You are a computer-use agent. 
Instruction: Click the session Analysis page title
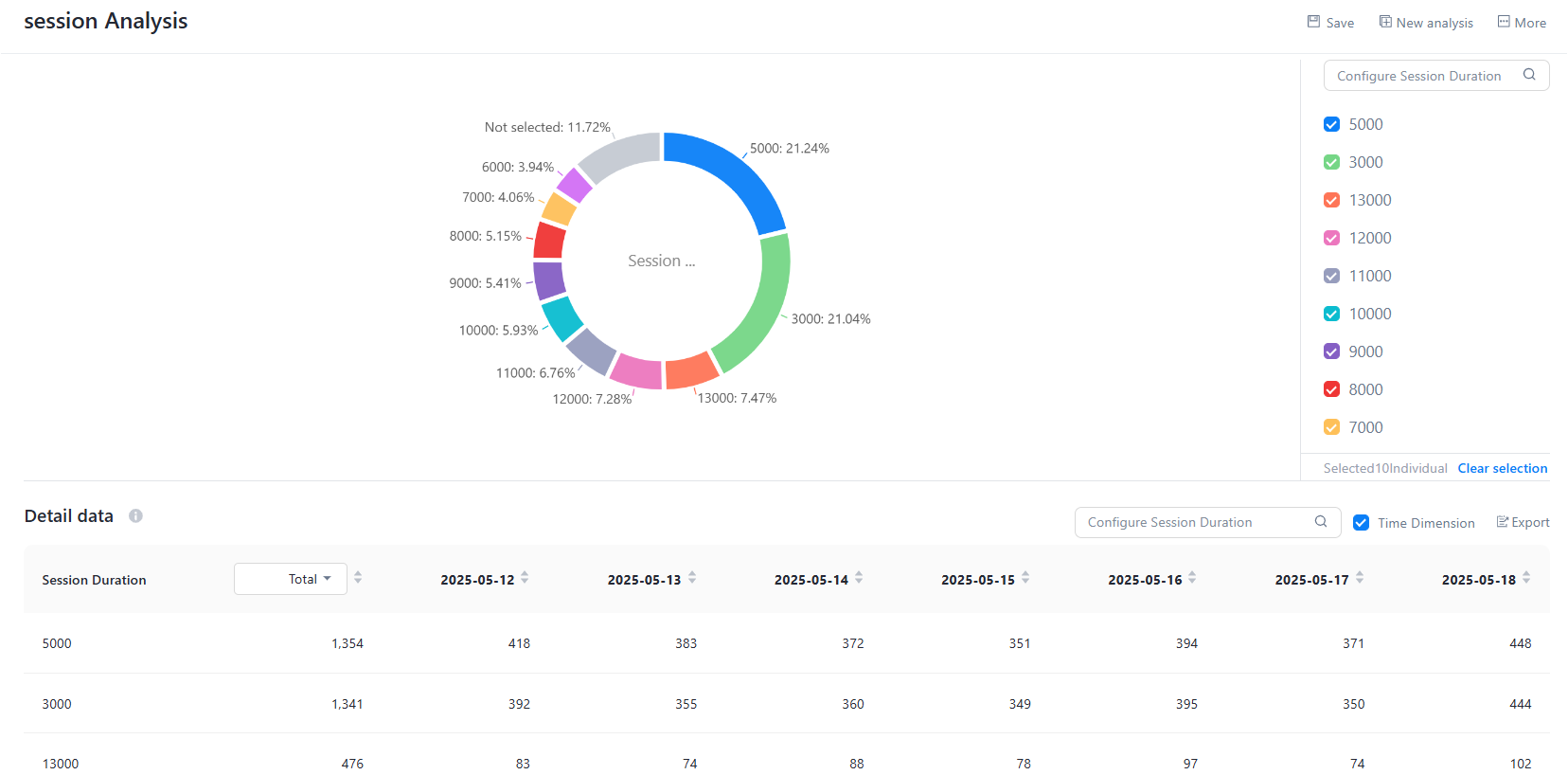(x=106, y=21)
